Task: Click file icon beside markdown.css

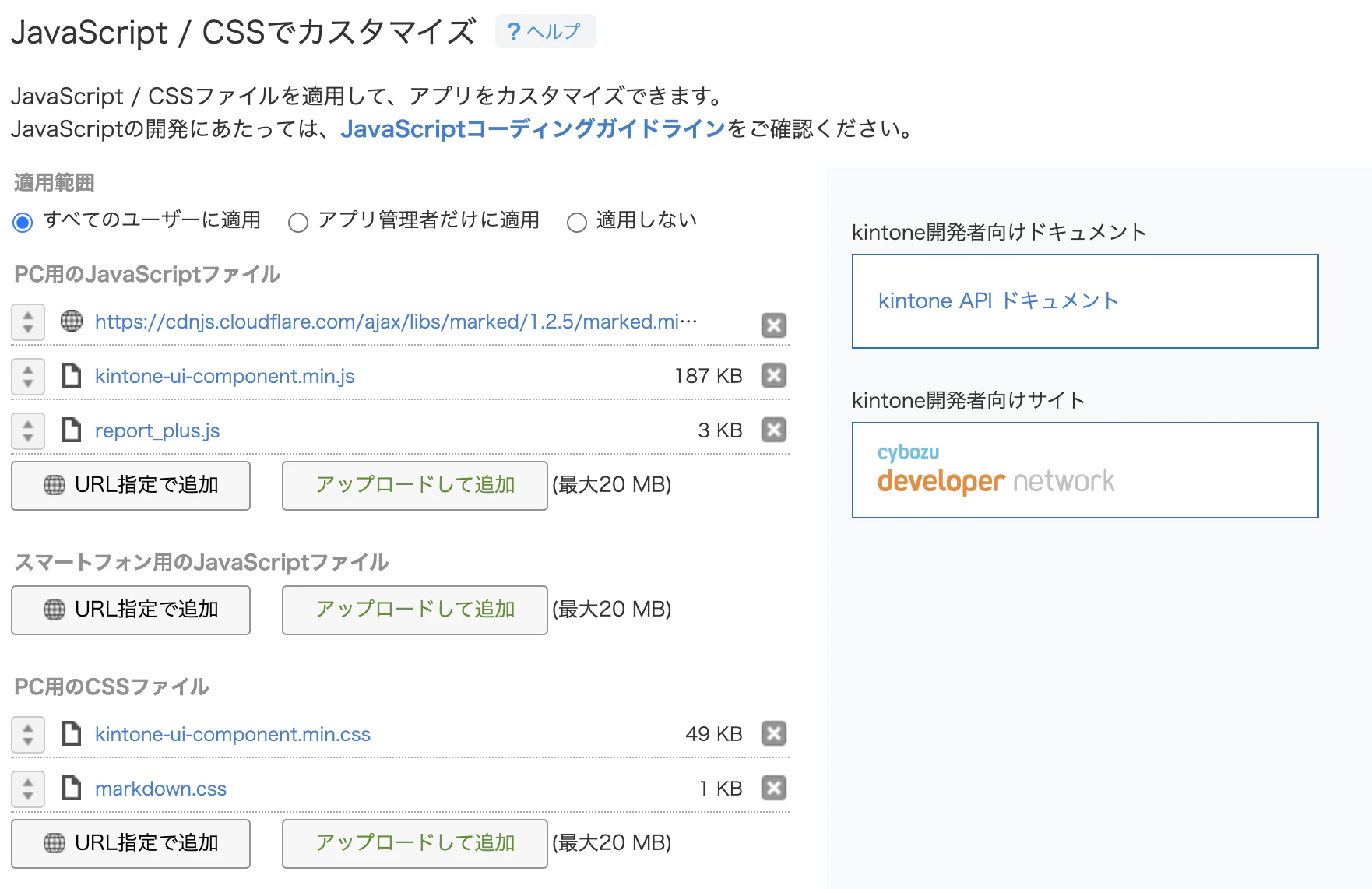Action: (72, 788)
